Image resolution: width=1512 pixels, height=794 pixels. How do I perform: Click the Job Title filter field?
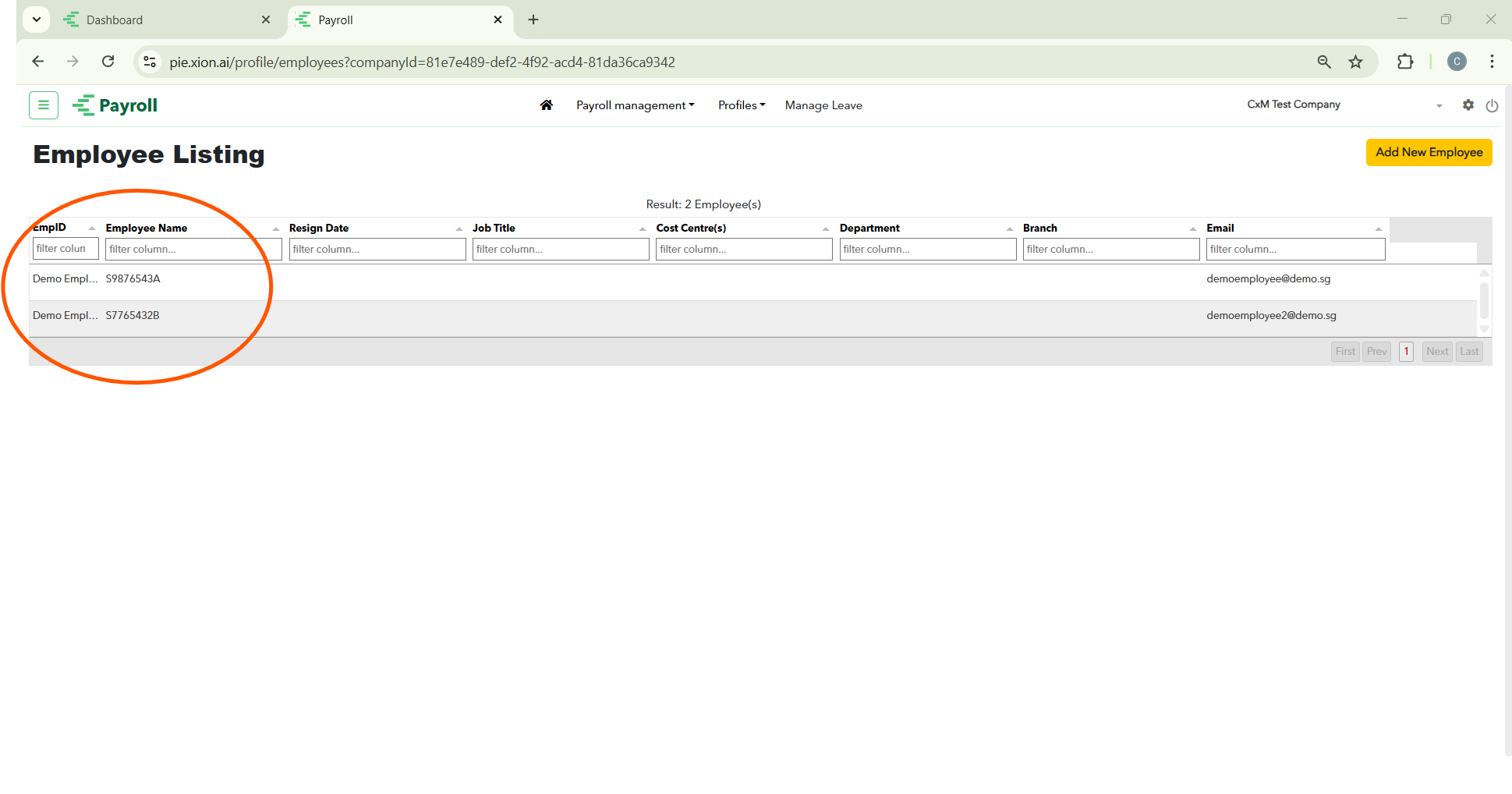(560, 250)
